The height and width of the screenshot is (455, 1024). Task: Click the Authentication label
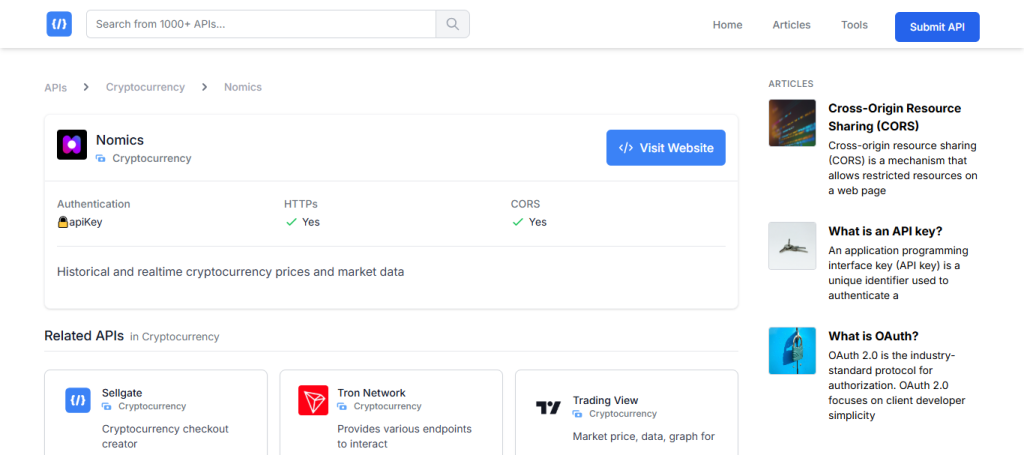pyautogui.click(x=93, y=204)
